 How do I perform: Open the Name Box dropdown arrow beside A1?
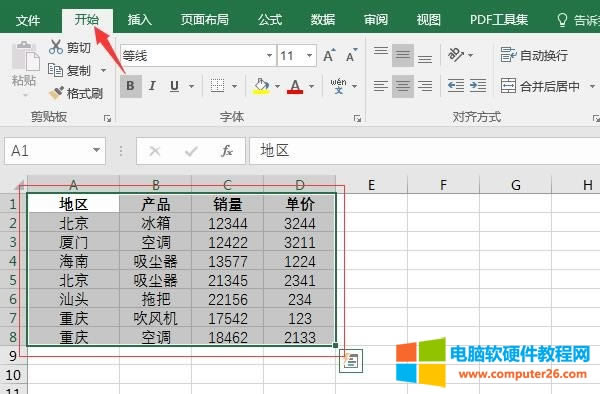coord(96,150)
